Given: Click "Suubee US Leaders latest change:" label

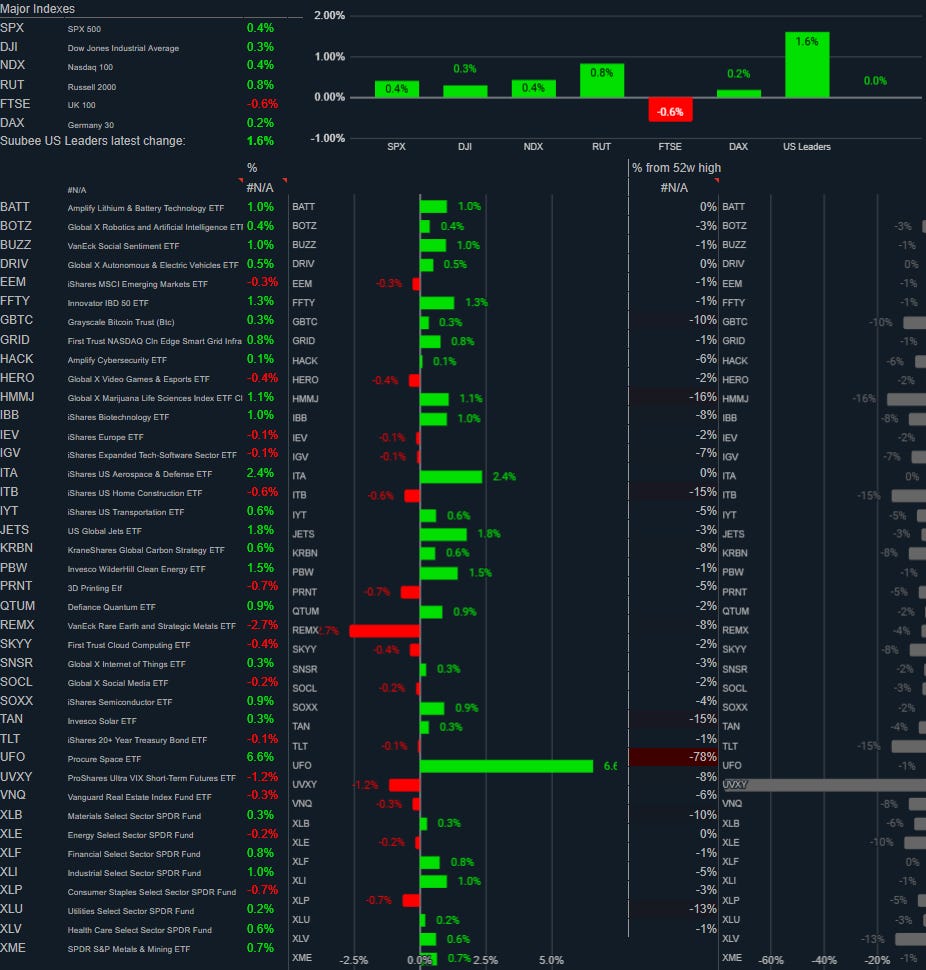Looking at the screenshot, I should point(93,141).
